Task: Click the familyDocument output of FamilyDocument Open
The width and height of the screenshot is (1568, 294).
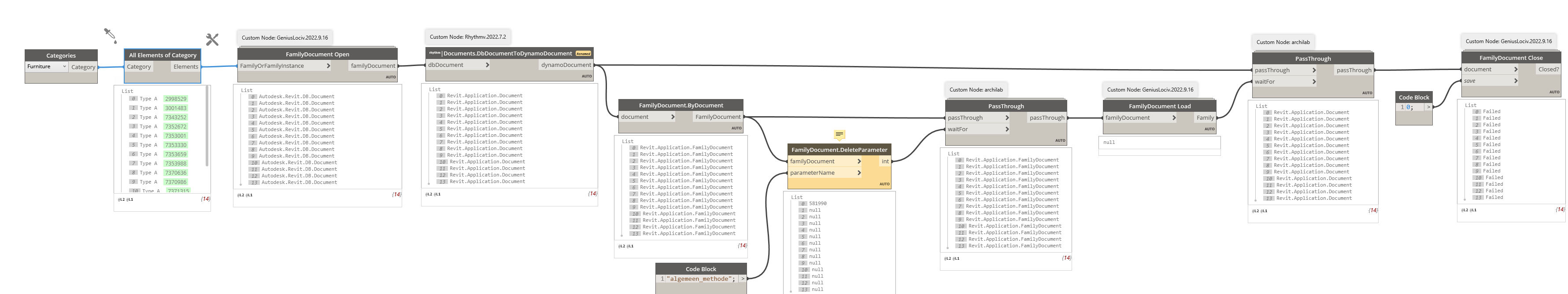Action: tap(373, 66)
